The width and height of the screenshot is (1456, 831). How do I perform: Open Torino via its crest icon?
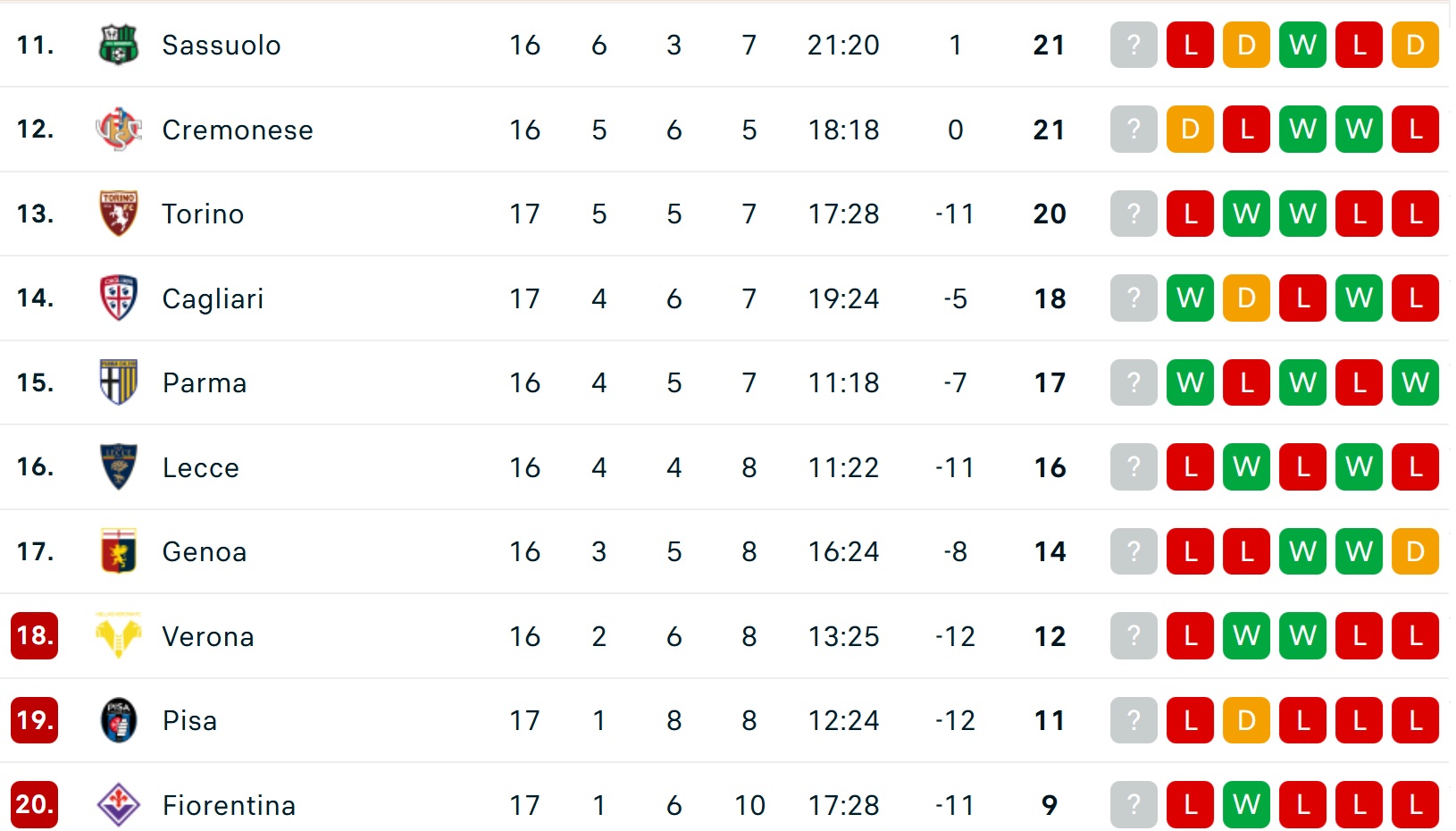click(118, 214)
